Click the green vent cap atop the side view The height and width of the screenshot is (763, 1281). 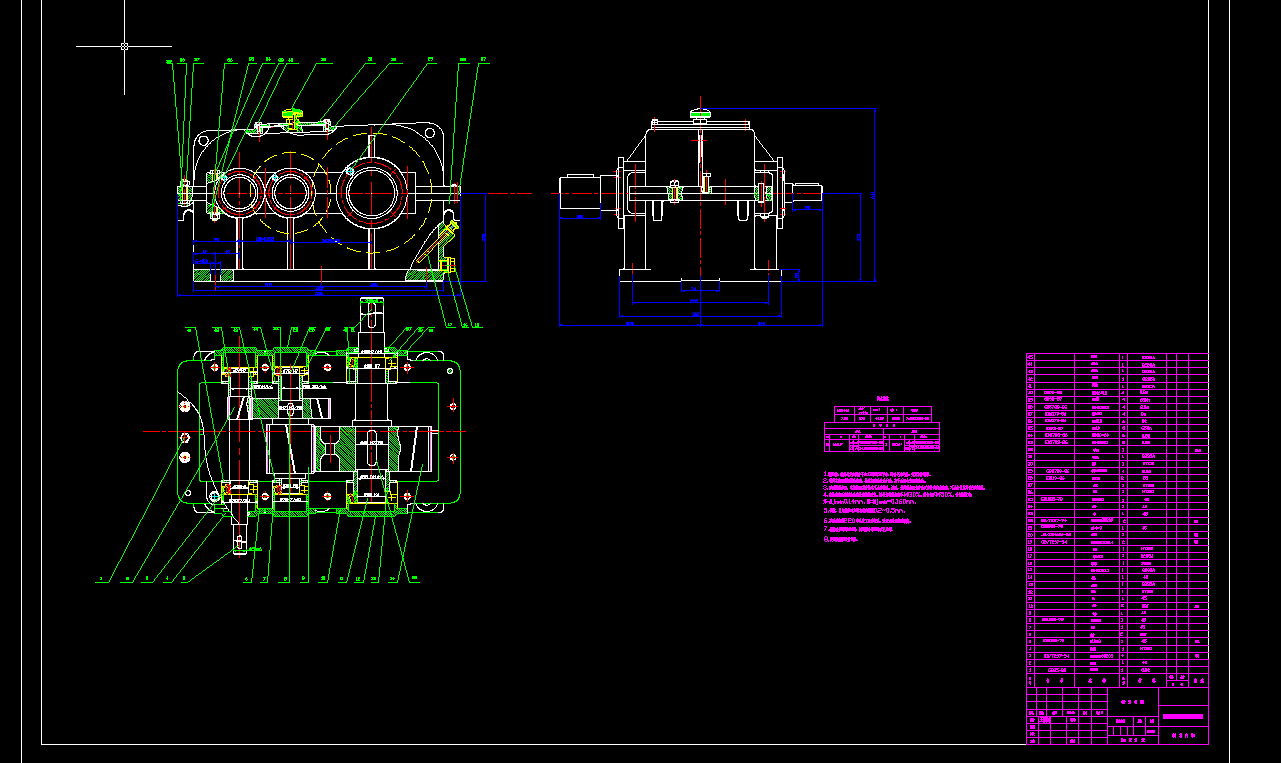(x=701, y=113)
